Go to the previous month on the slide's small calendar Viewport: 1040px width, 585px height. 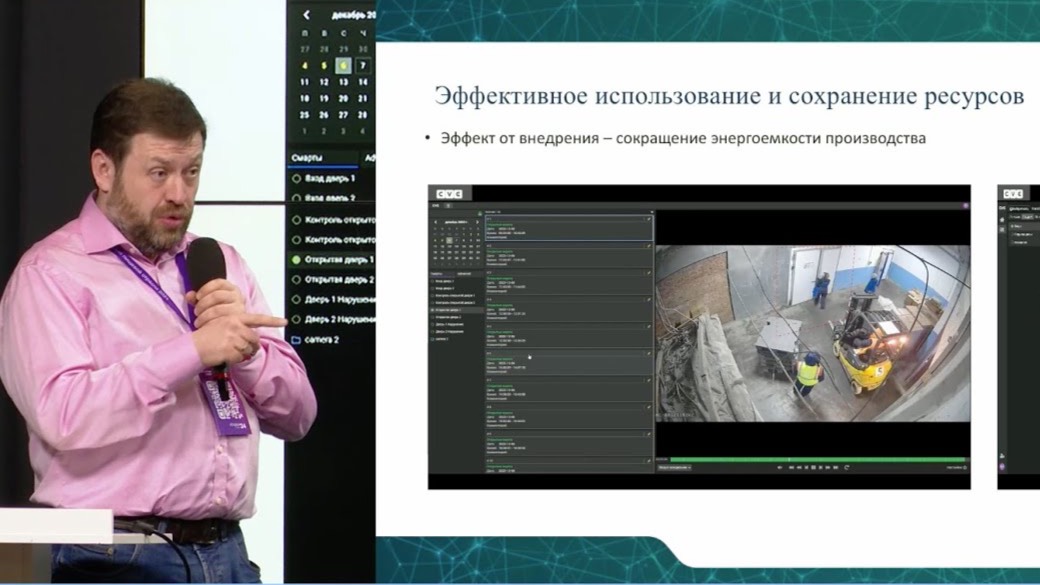point(435,222)
